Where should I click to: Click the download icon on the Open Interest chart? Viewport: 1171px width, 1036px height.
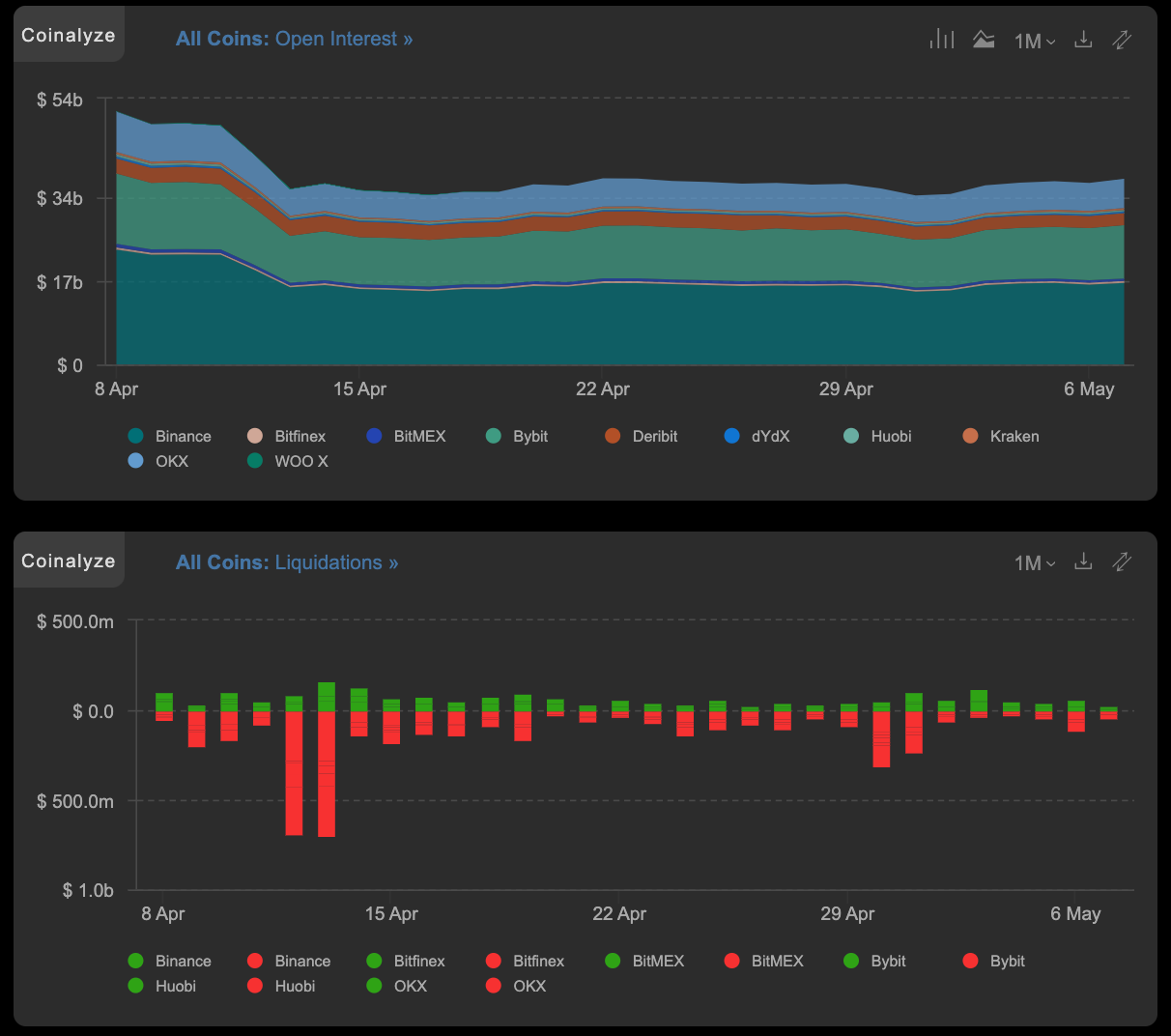pos(1083,39)
